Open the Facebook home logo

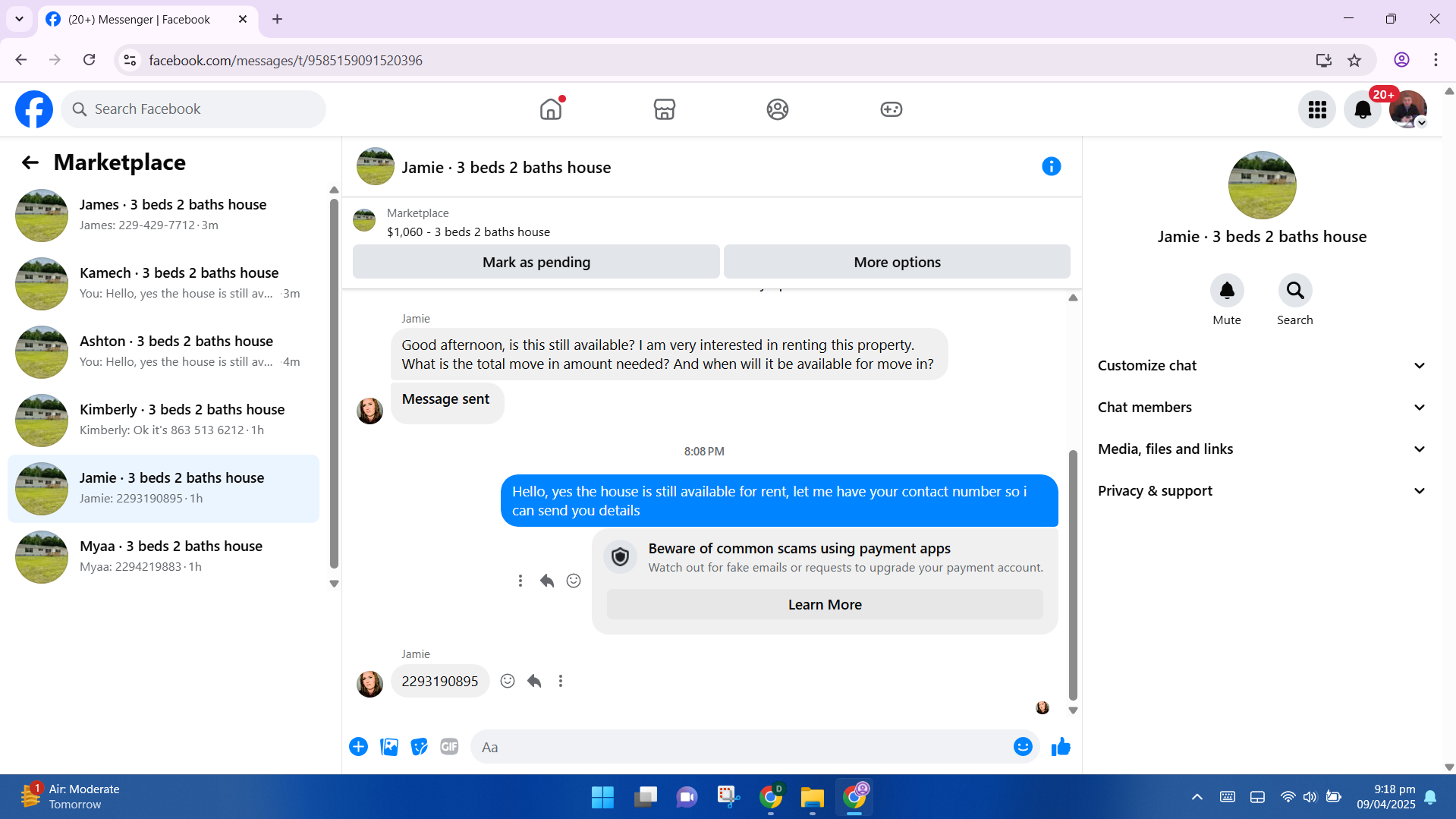(x=34, y=109)
